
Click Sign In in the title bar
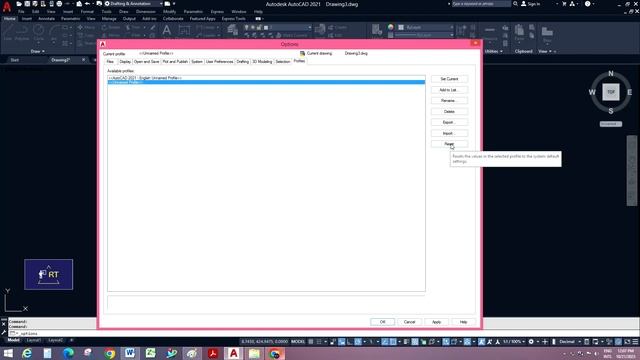[x=531, y=4]
